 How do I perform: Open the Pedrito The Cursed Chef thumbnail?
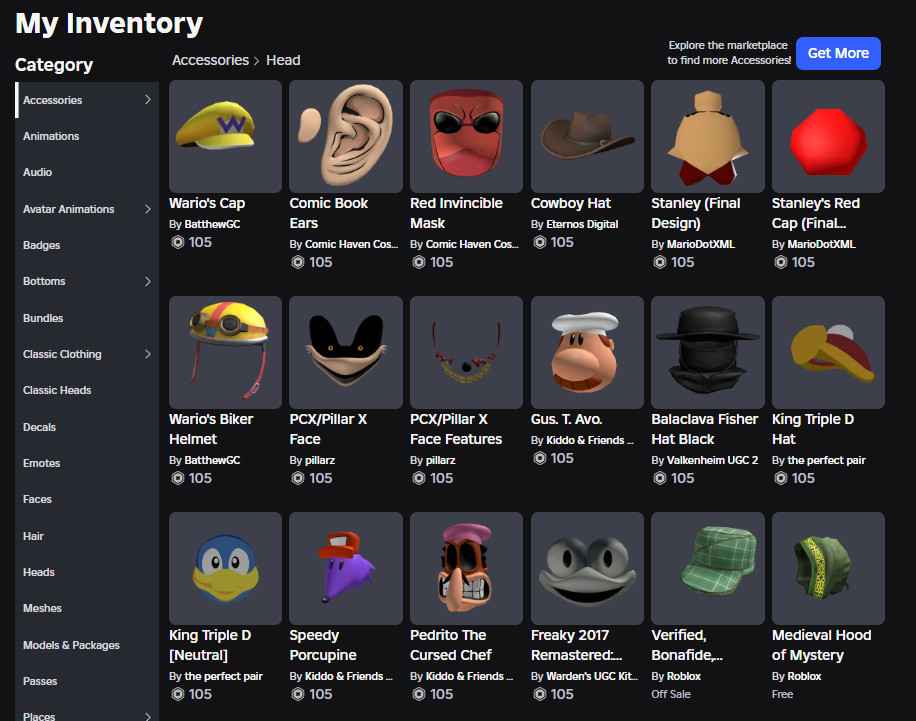(466, 569)
